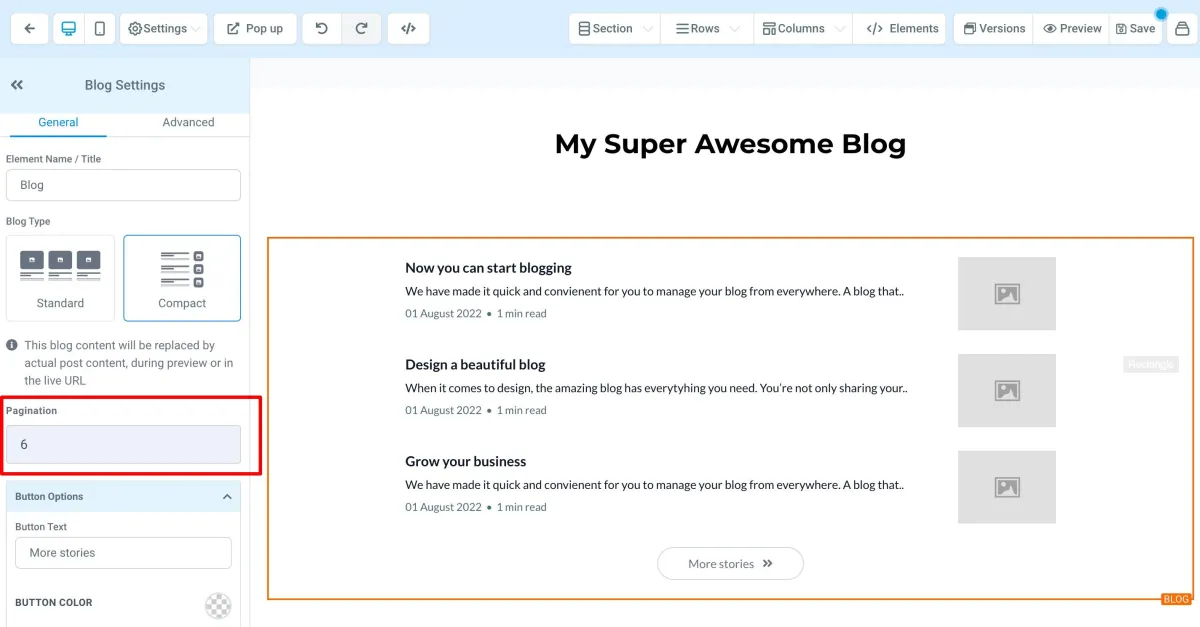Switch to the Advanced tab
Viewport: 1200px width, 627px height.
188,122
